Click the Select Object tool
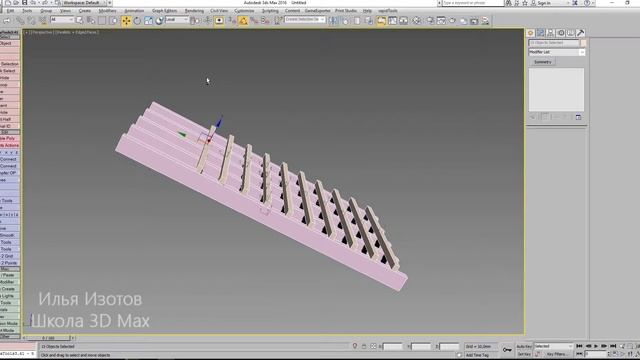The height and width of the screenshot is (360, 640). coord(80,20)
